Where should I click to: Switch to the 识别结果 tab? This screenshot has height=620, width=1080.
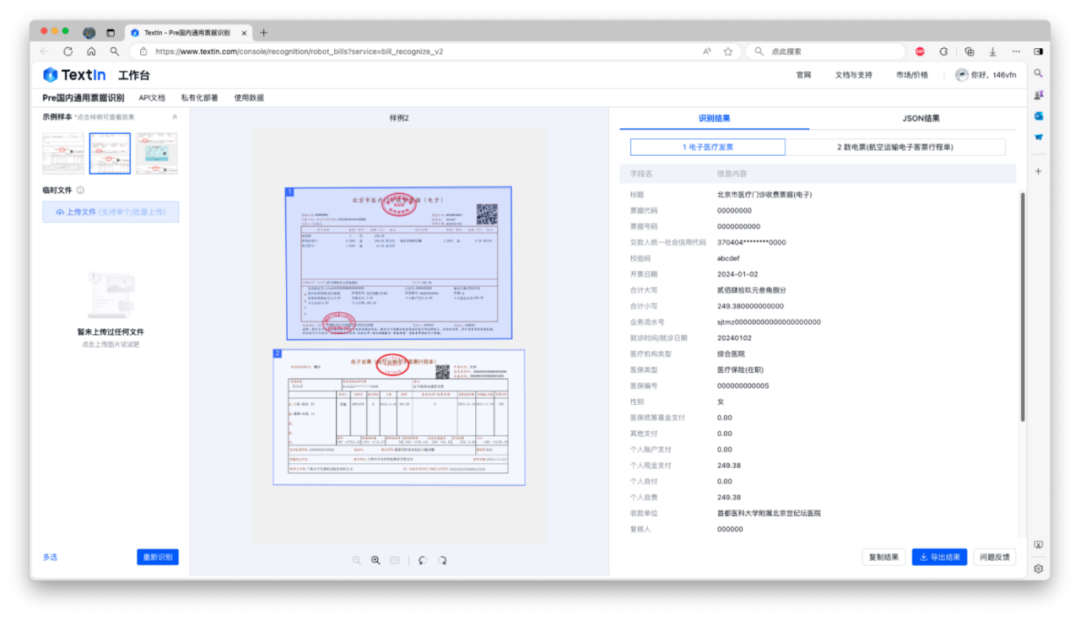tap(714, 118)
